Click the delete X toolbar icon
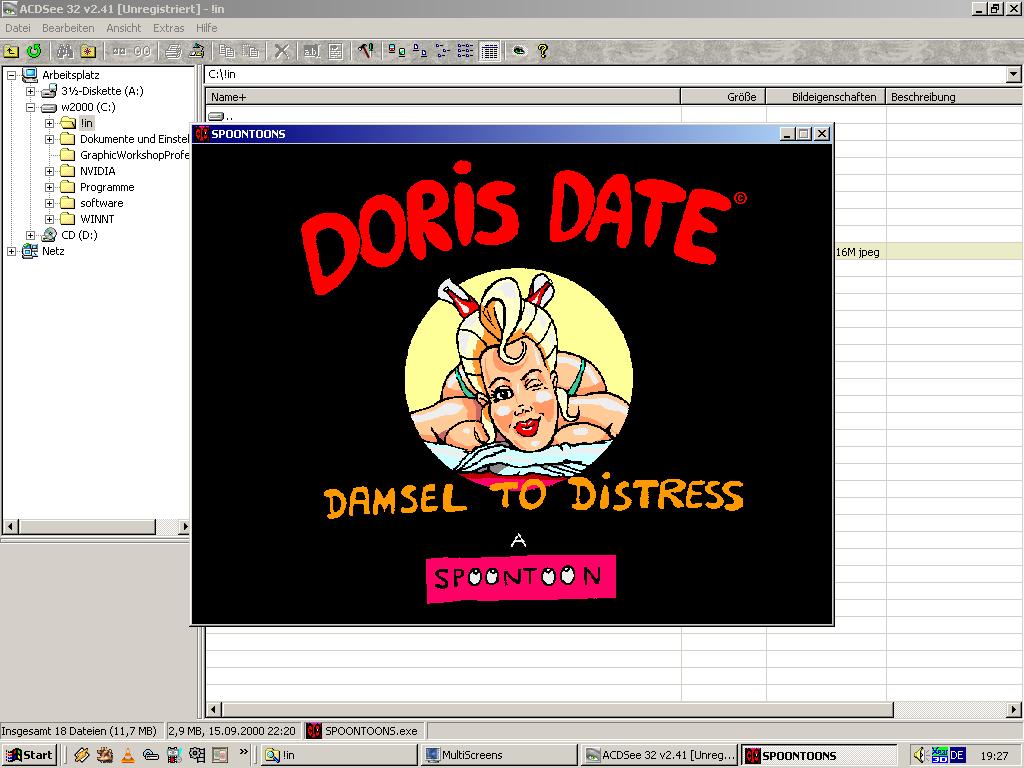The width and height of the screenshot is (1024, 768). 281,51
